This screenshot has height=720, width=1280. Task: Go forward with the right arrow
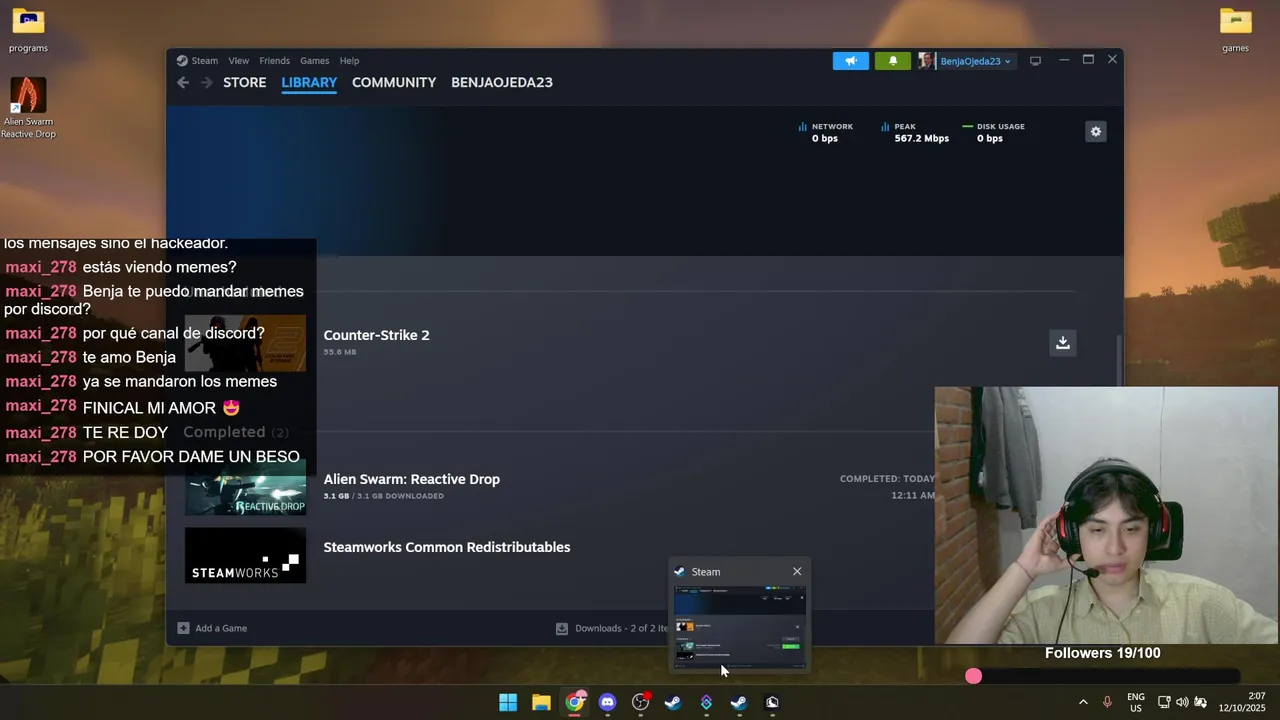tap(206, 82)
